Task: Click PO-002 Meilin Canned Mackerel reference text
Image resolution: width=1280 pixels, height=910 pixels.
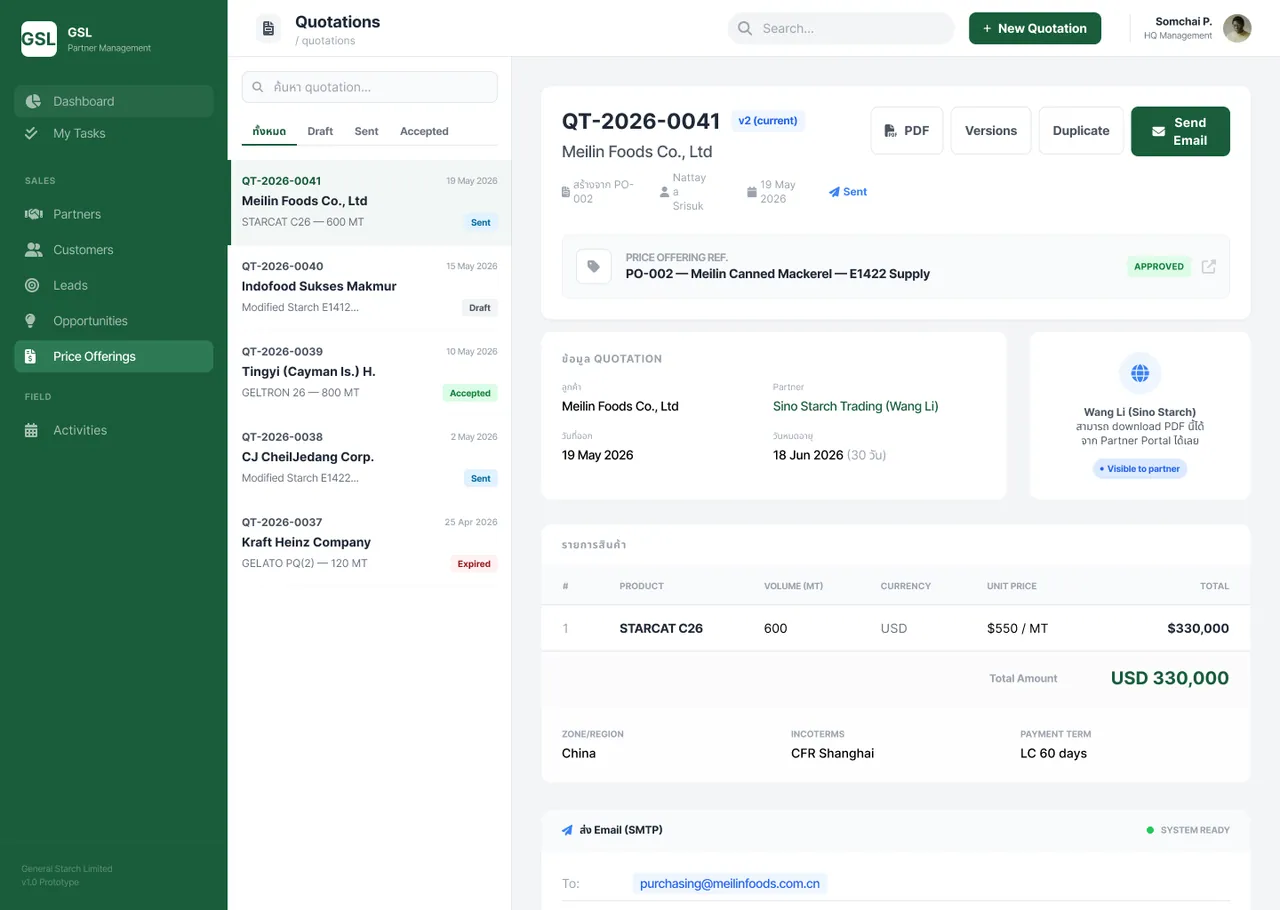Action: (778, 274)
